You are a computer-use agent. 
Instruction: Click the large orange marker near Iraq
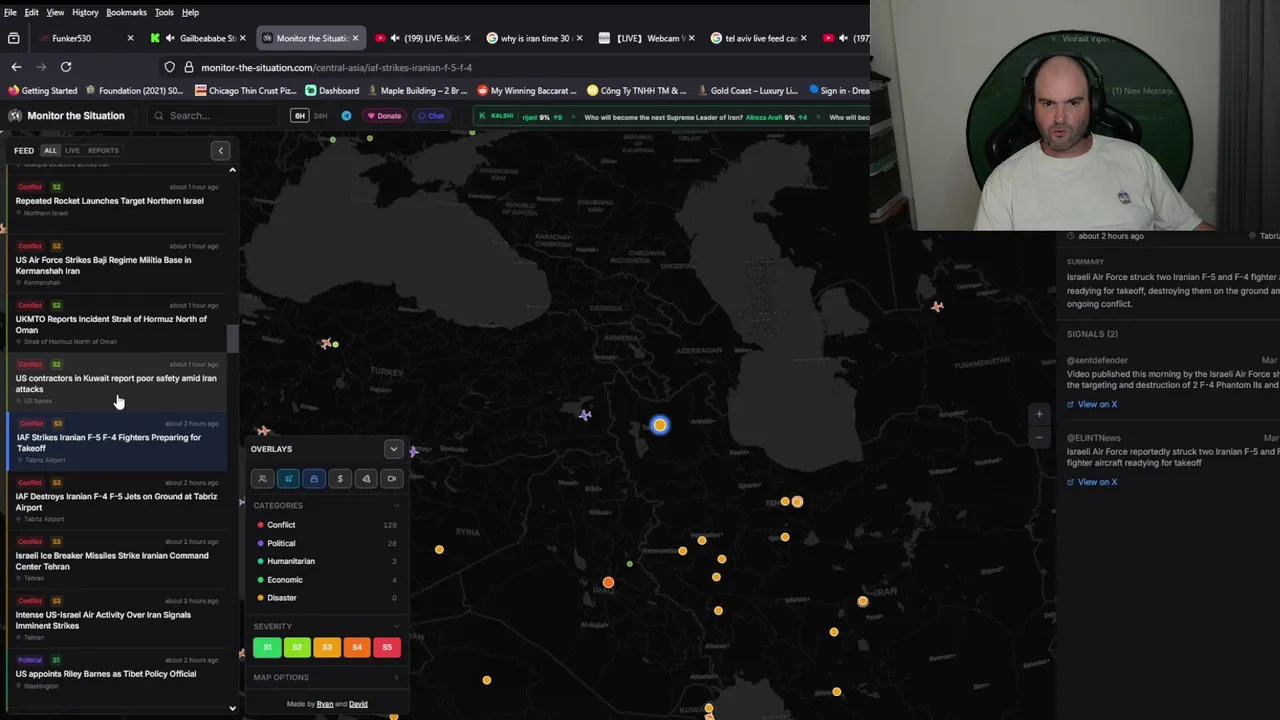(608, 582)
